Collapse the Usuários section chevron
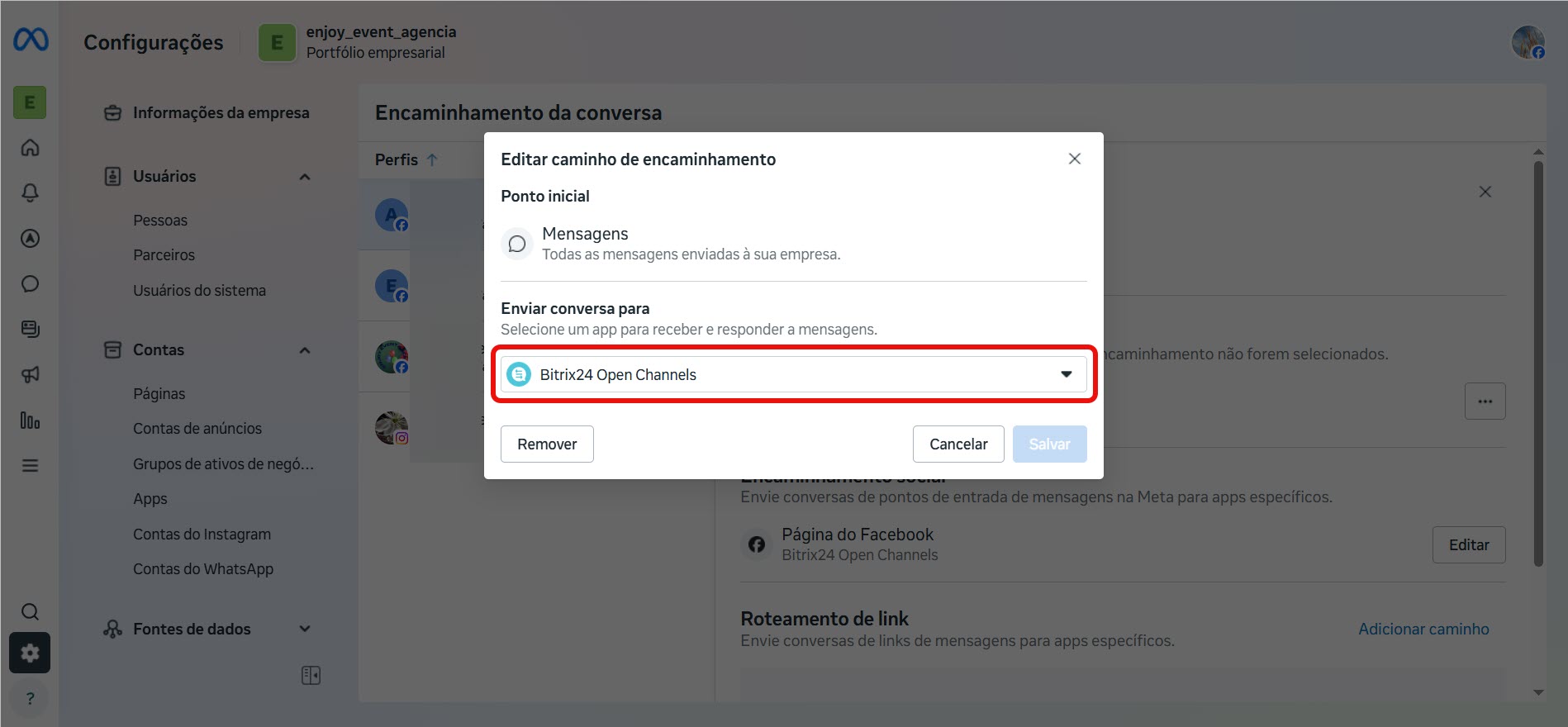Viewport: 1568px width, 727px height. coord(305,177)
